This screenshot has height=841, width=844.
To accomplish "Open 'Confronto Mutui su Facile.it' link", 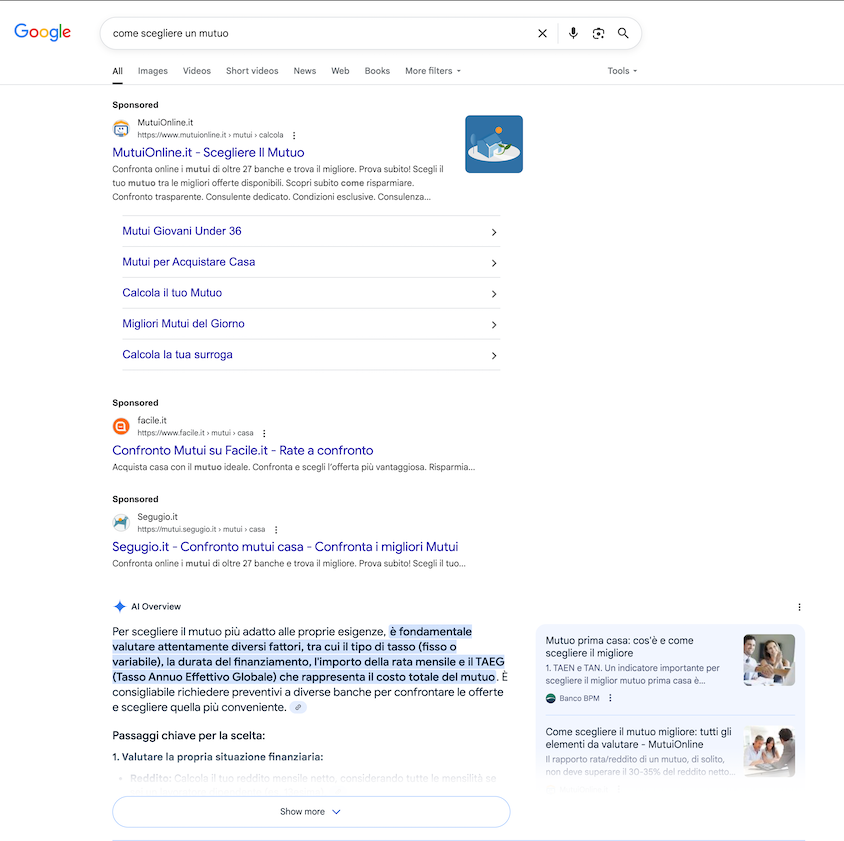I will [x=242, y=451].
